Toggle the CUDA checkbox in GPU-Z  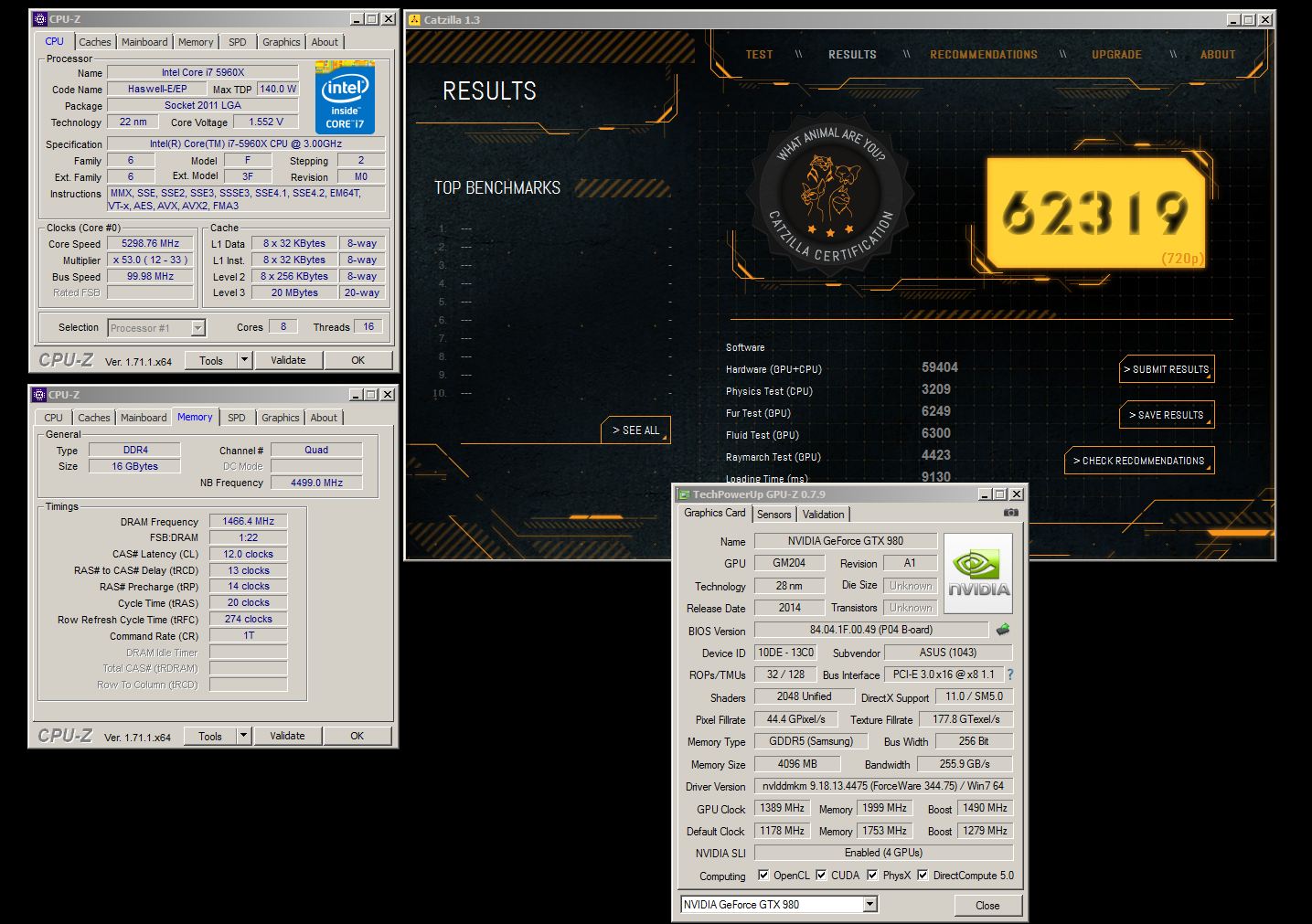(x=821, y=875)
